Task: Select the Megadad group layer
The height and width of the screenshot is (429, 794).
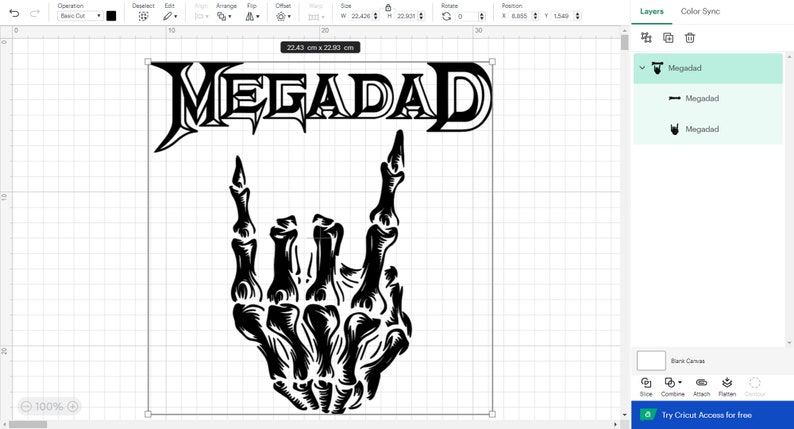Action: point(708,68)
